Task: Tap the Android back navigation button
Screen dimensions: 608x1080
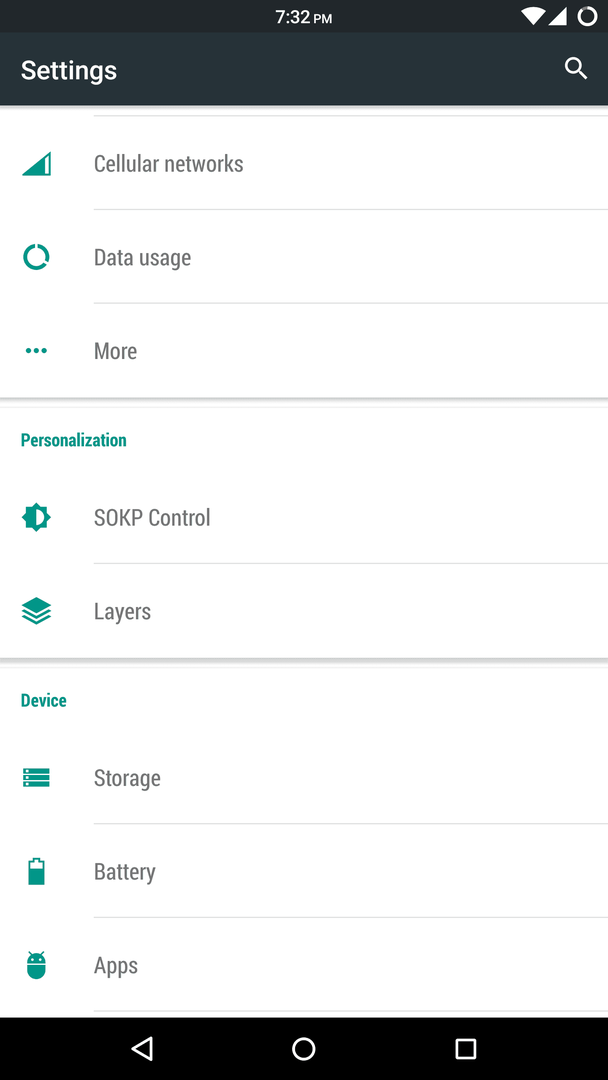Action: (x=142, y=1048)
